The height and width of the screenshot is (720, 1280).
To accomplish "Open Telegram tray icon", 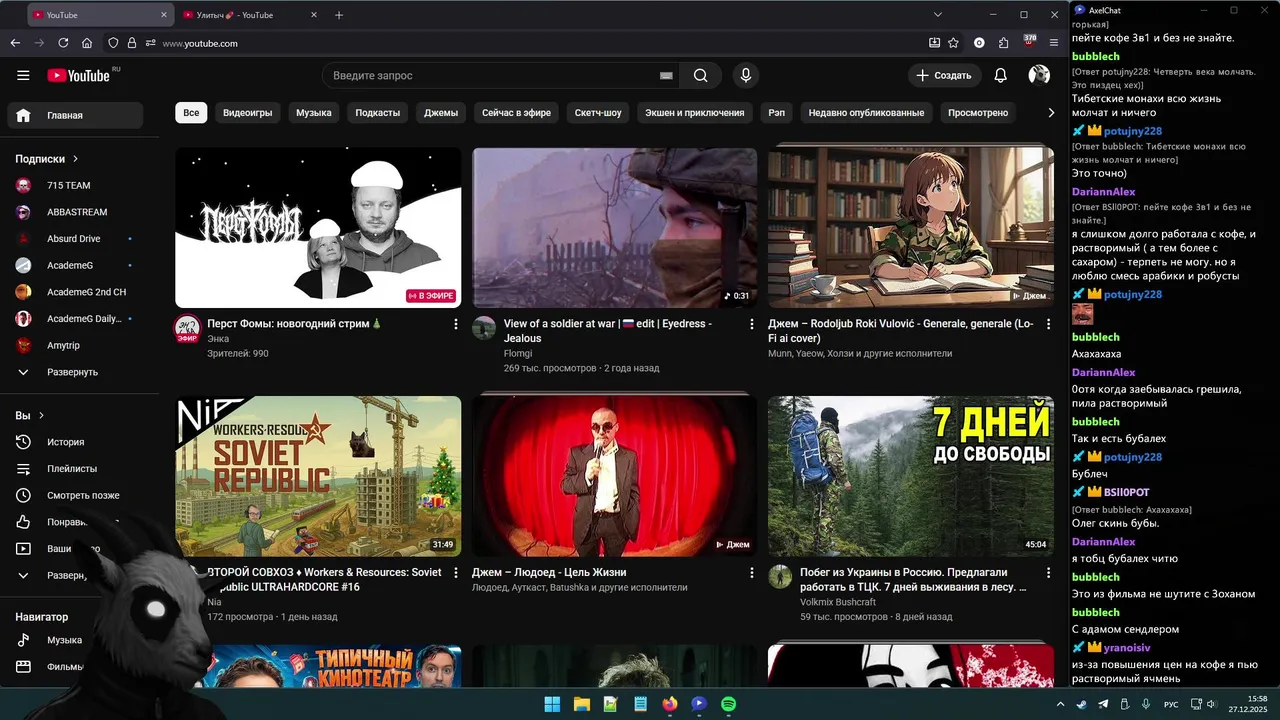I will 1104,704.
